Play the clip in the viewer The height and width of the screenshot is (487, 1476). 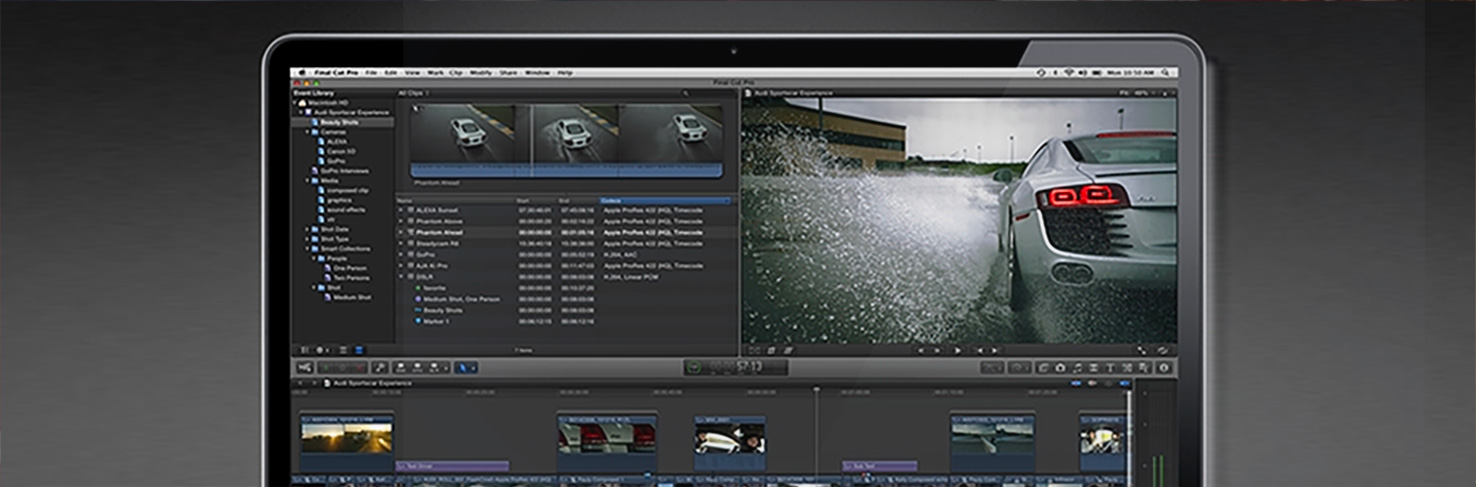tap(958, 350)
